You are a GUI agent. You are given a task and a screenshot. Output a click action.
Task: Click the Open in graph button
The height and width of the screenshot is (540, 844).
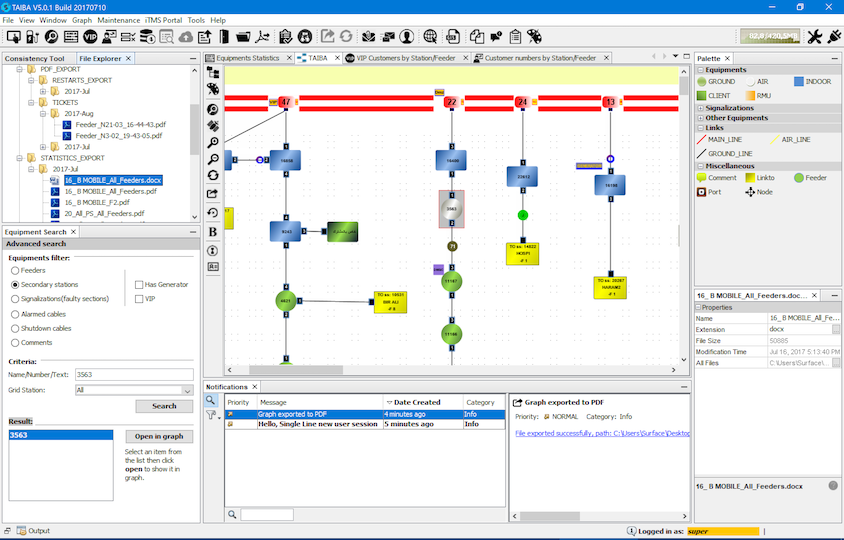coord(160,436)
